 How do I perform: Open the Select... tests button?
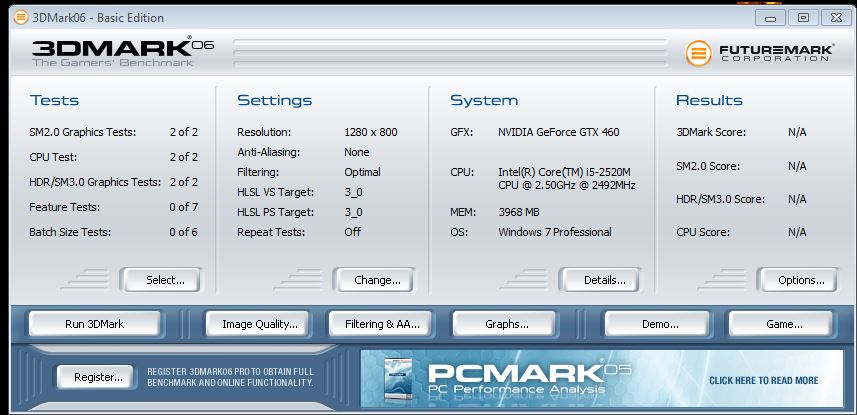[x=161, y=280]
